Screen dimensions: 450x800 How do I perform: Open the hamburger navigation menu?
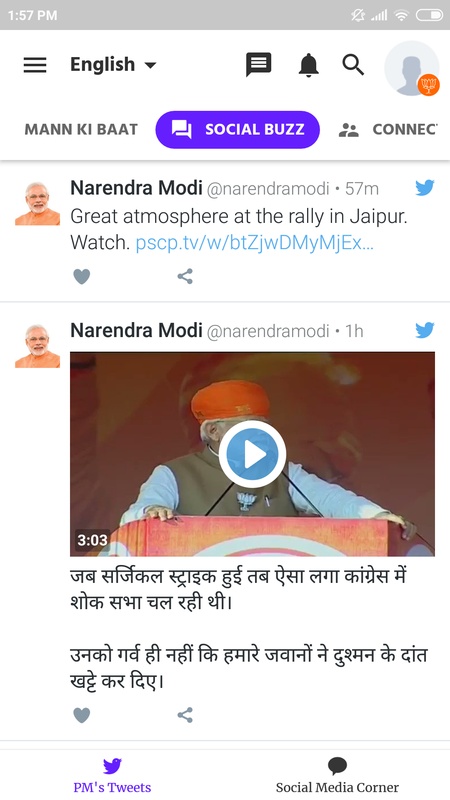[x=35, y=65]
